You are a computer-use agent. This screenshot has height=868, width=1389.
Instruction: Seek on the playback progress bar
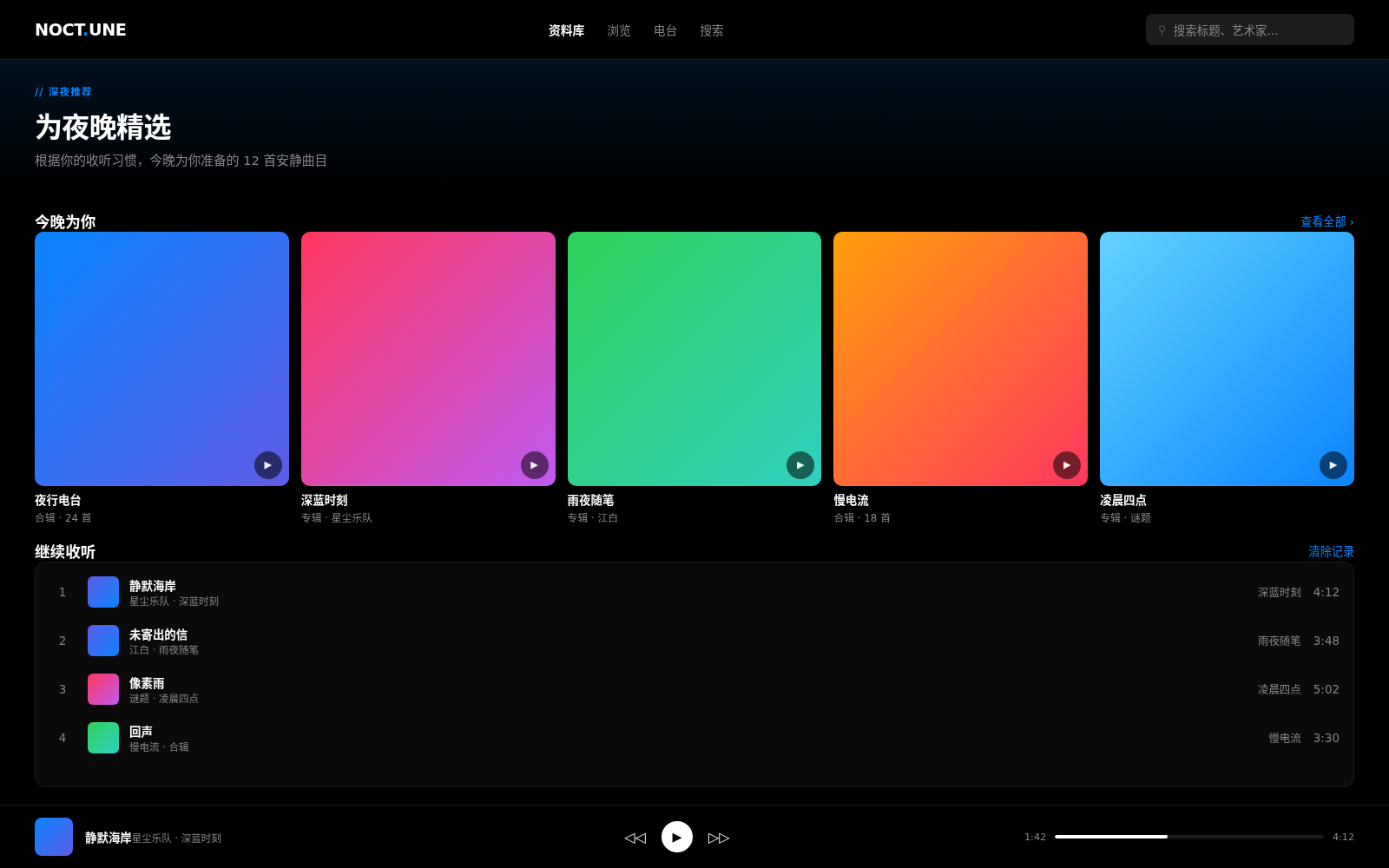[x=1189, y=837]
